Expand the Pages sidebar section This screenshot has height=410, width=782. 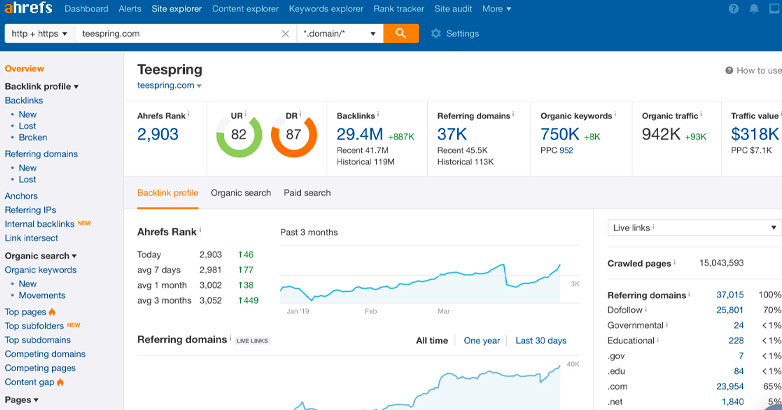(21, 400)
